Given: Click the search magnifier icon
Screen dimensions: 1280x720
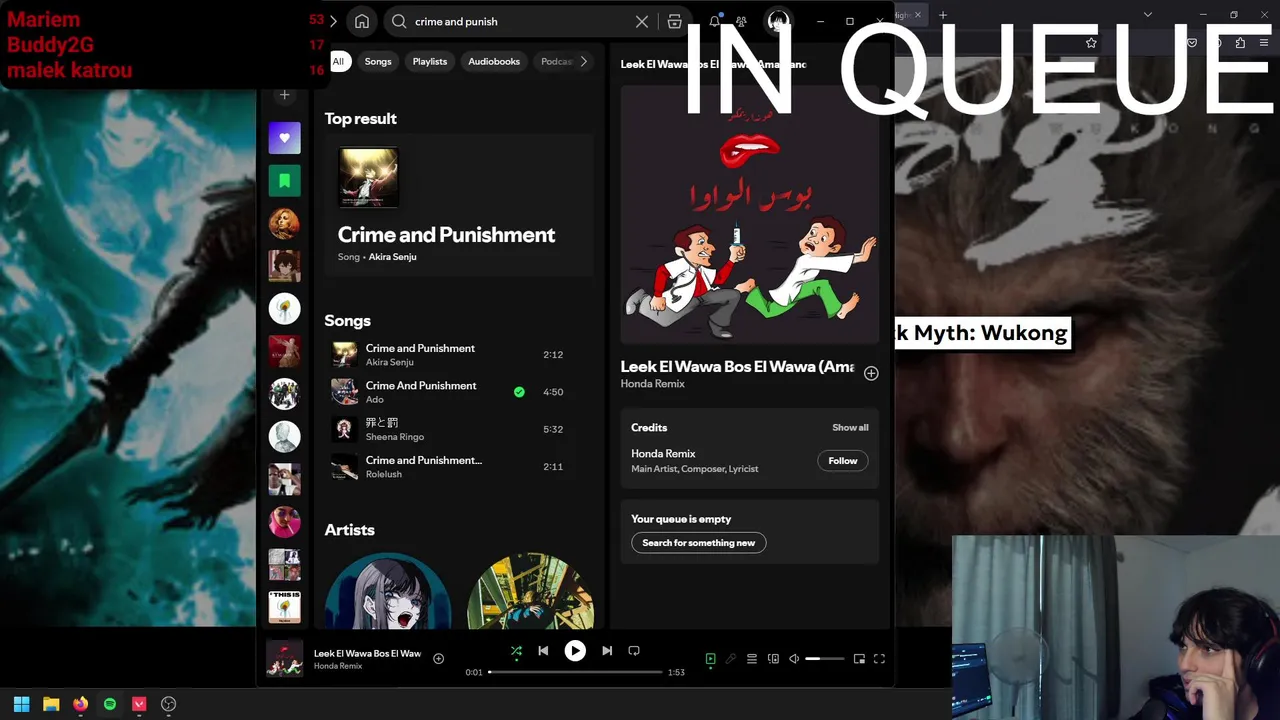Looking at the screenshot, I should (x=399, y=21).
